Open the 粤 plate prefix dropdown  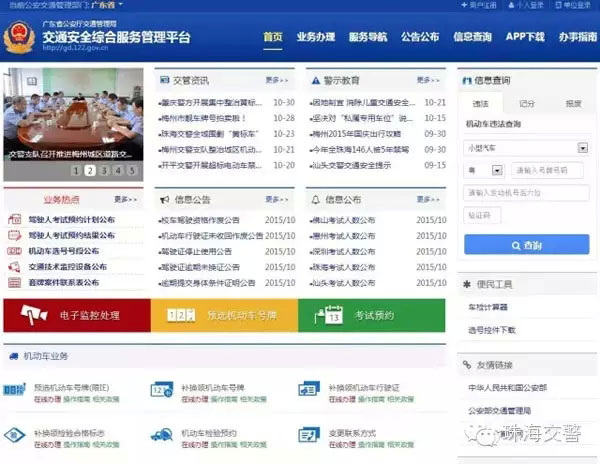pyautogui.click(x=484, y=170)
